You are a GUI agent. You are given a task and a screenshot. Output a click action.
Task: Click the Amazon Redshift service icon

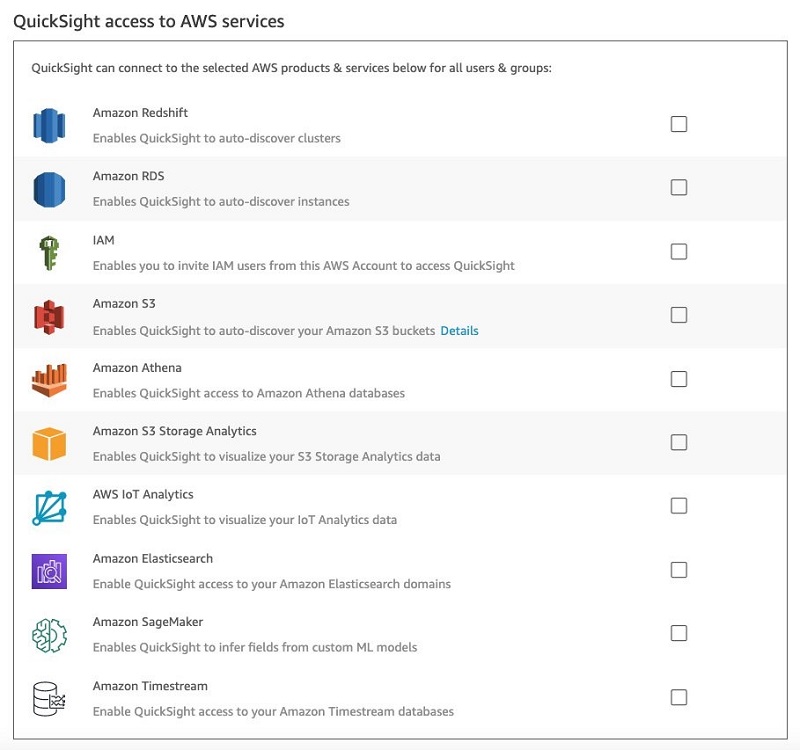tap(49, 125)
